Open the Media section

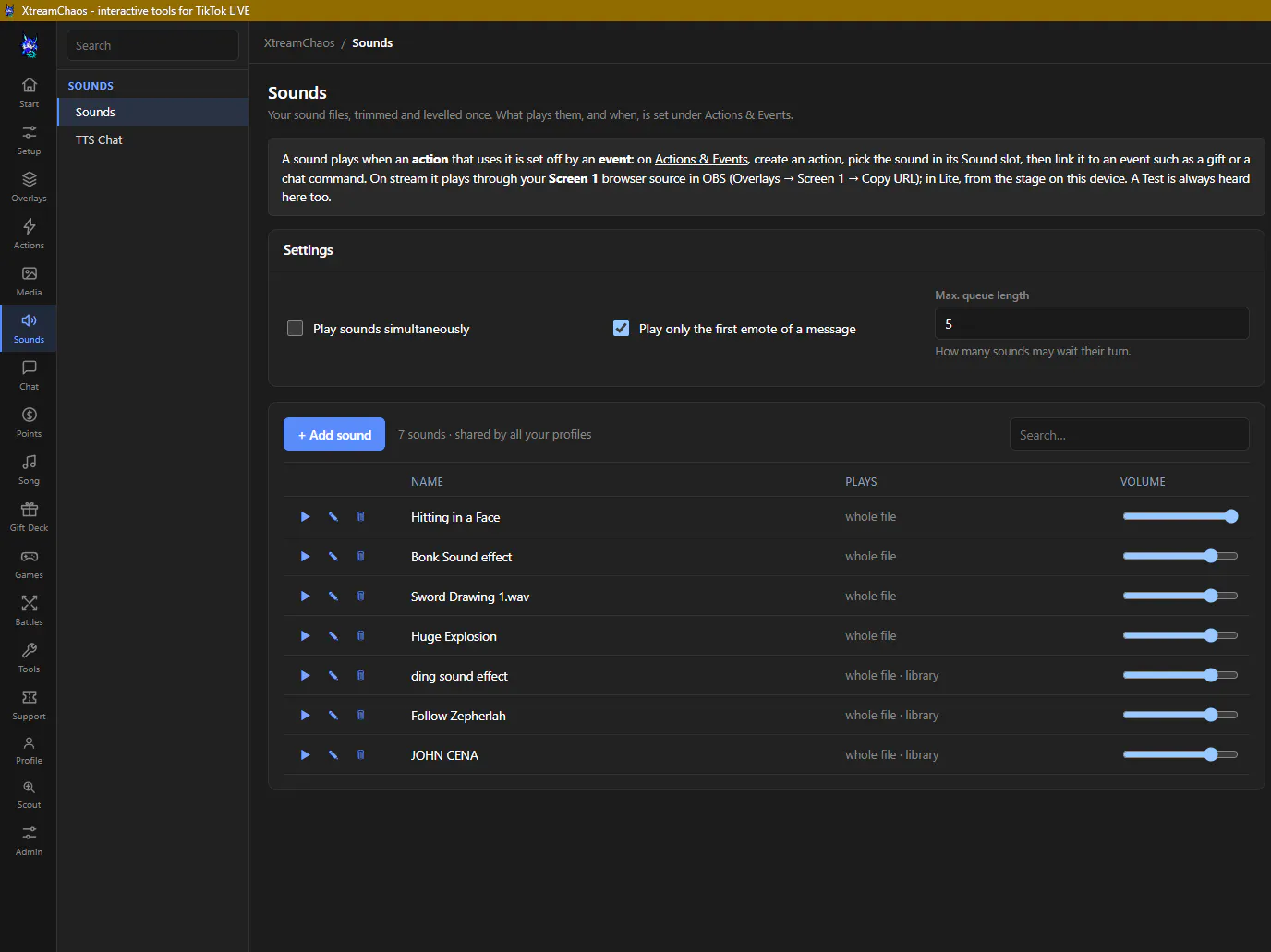click(29, 281)
